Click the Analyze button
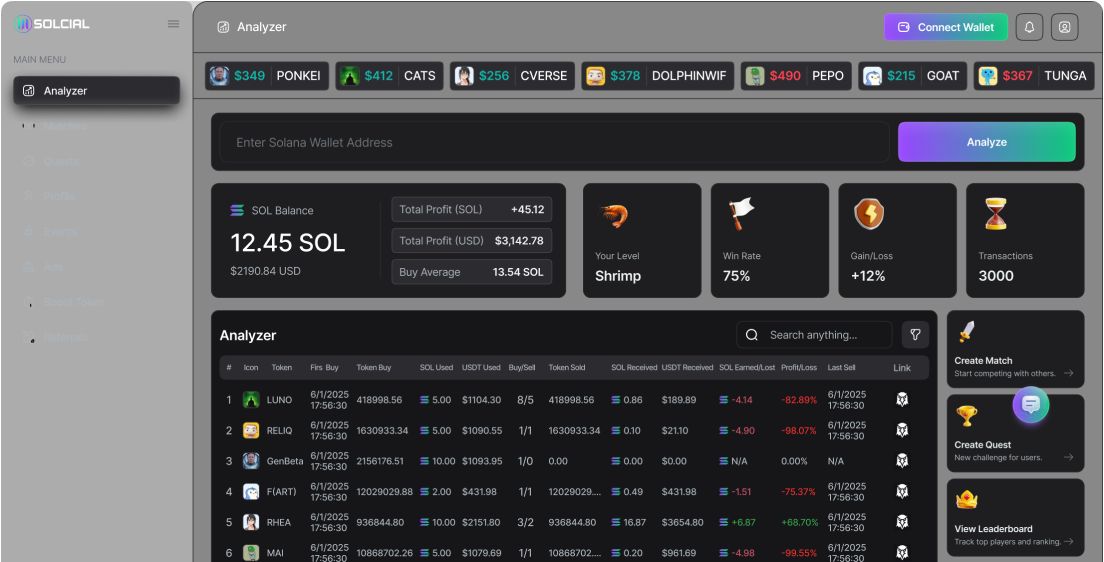Screen dimensions: 1104x562 986,142
